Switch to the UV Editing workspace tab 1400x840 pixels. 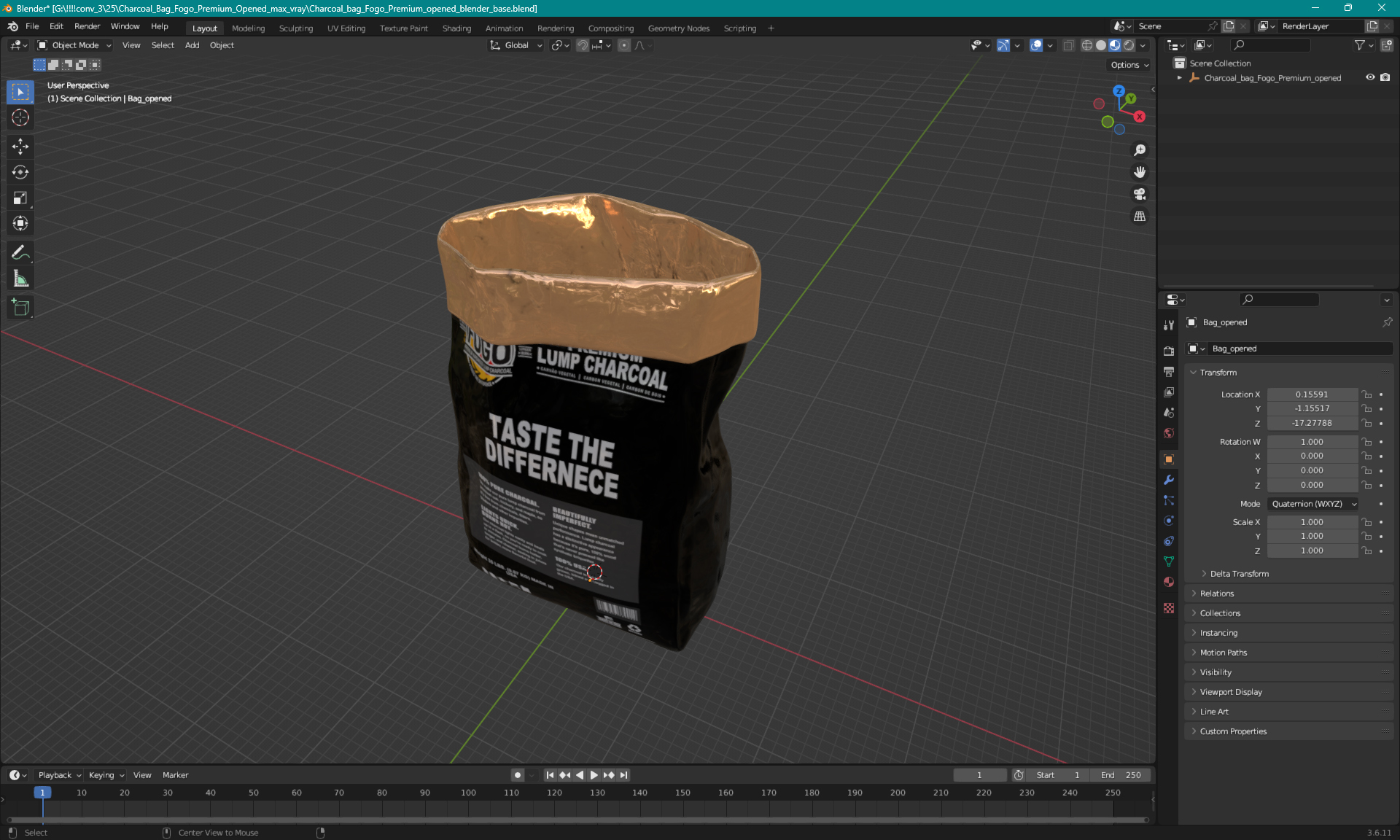346,28
